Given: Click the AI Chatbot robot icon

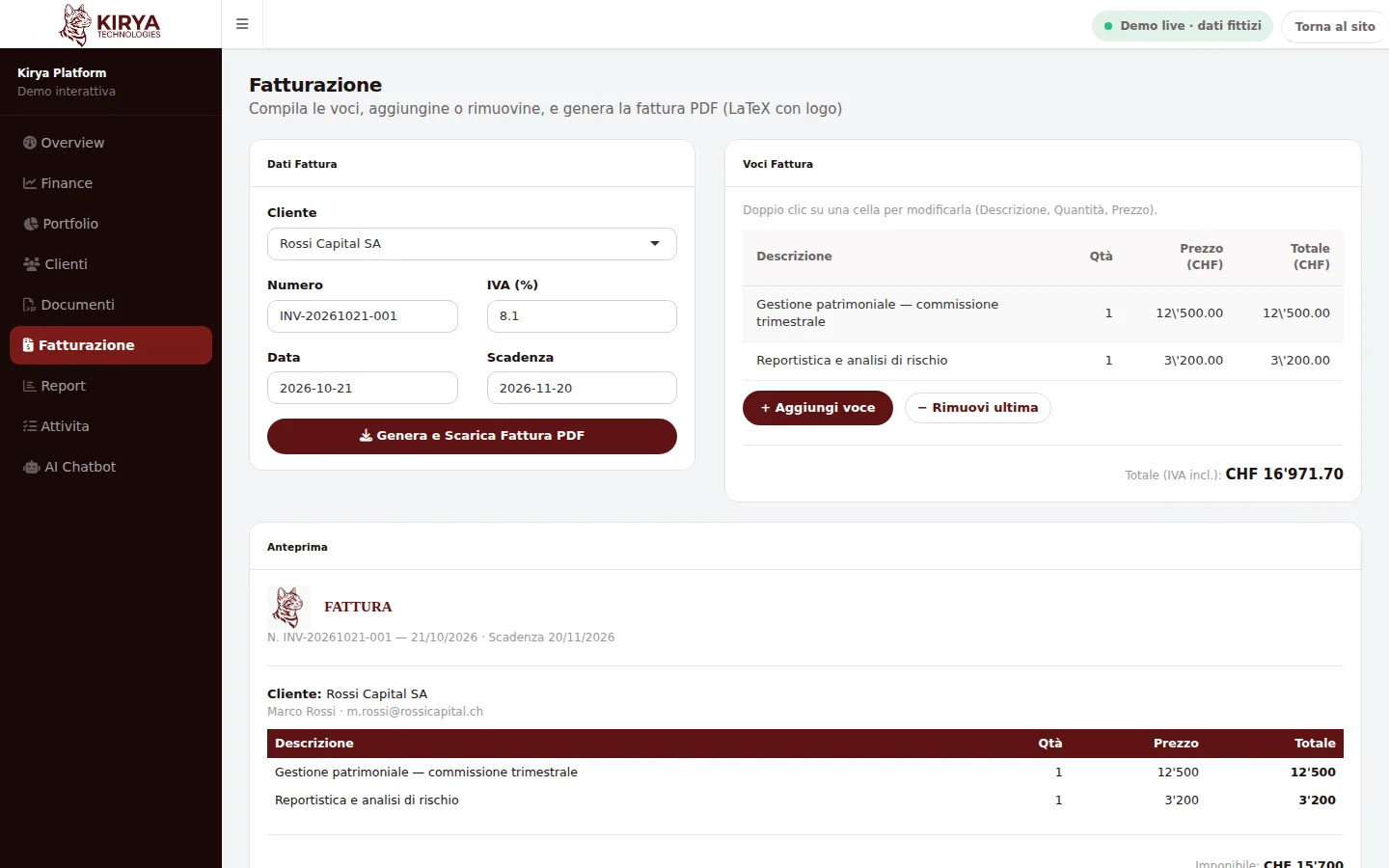Looking at the screenshot, I should click(x=32, y=467).
